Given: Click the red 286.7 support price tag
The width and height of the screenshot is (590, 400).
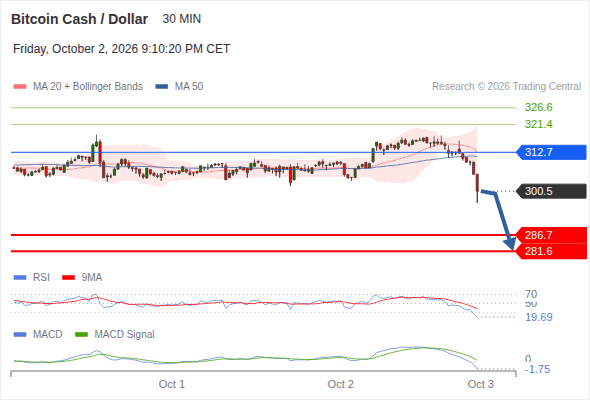Looking at the screenshot, I should pyautogui.click(x=551, y=235).
